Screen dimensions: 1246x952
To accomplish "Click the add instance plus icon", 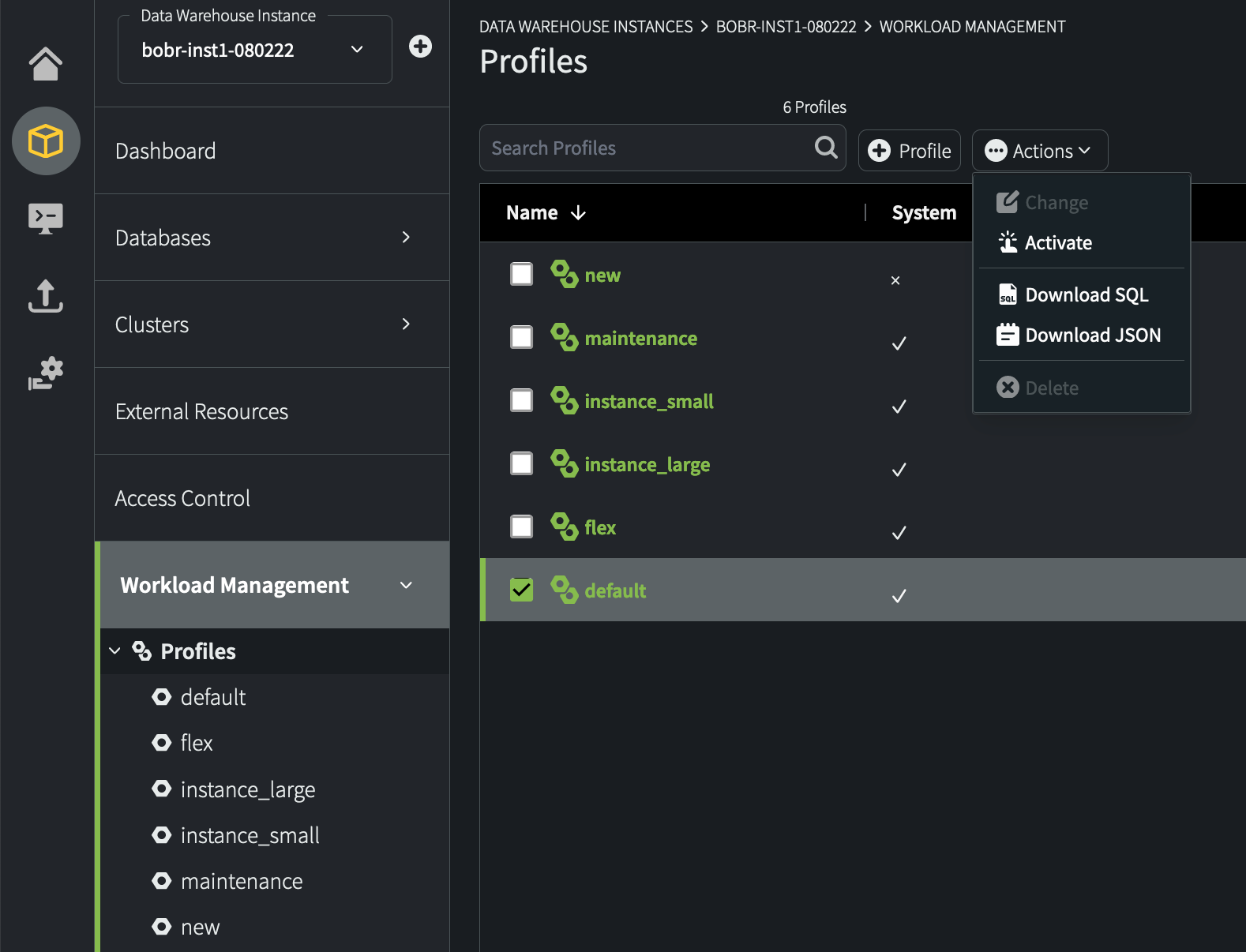I will click(420, 47).
